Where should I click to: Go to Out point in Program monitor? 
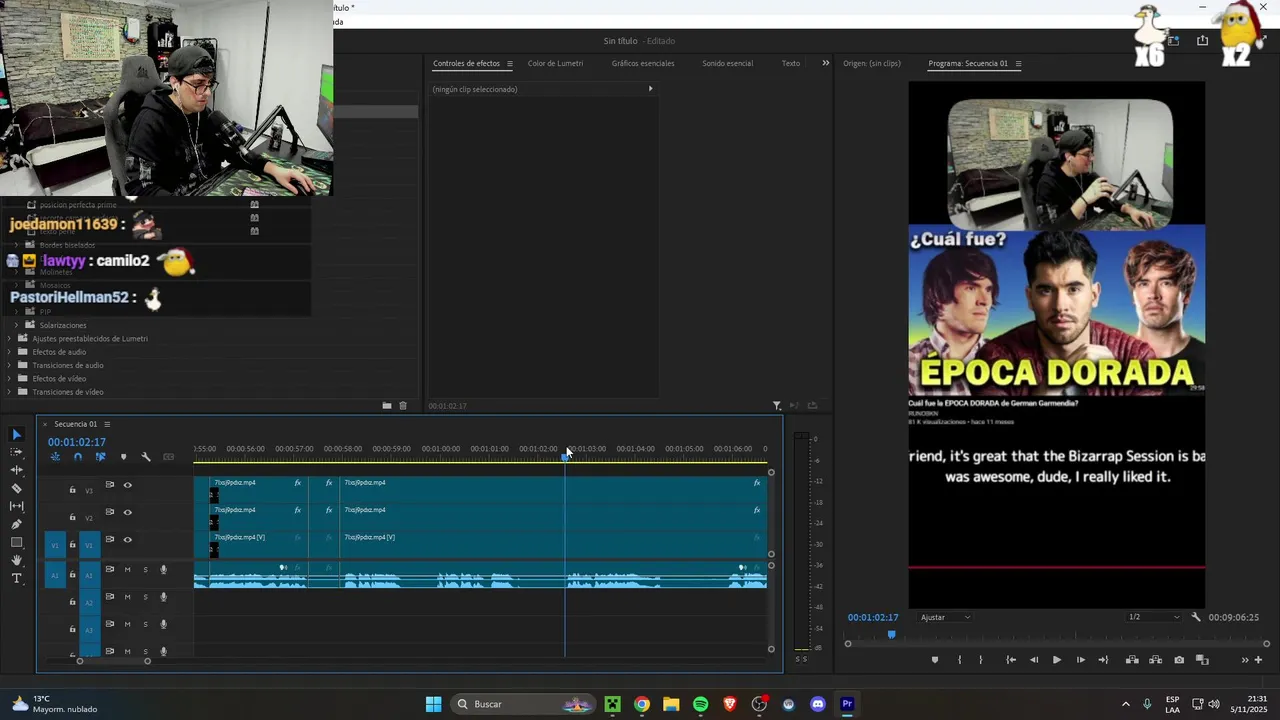pos(1103,660)
